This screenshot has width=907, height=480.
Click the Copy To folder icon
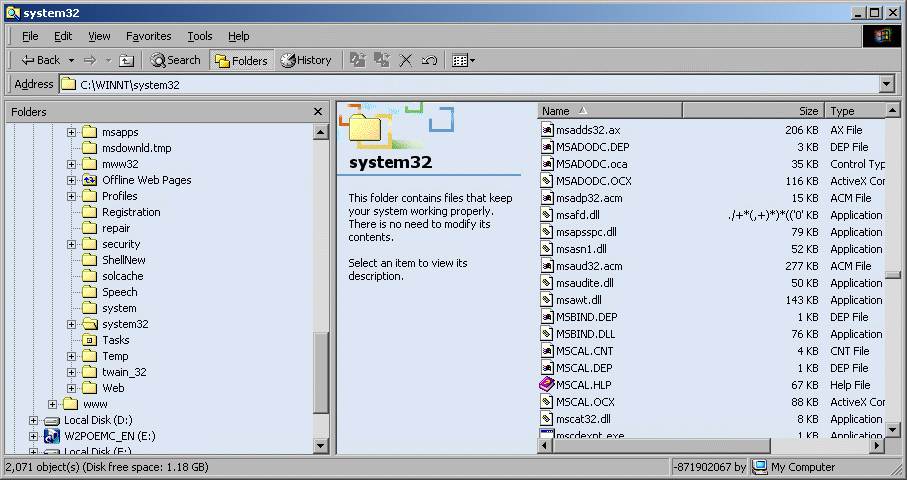(382, 60)
